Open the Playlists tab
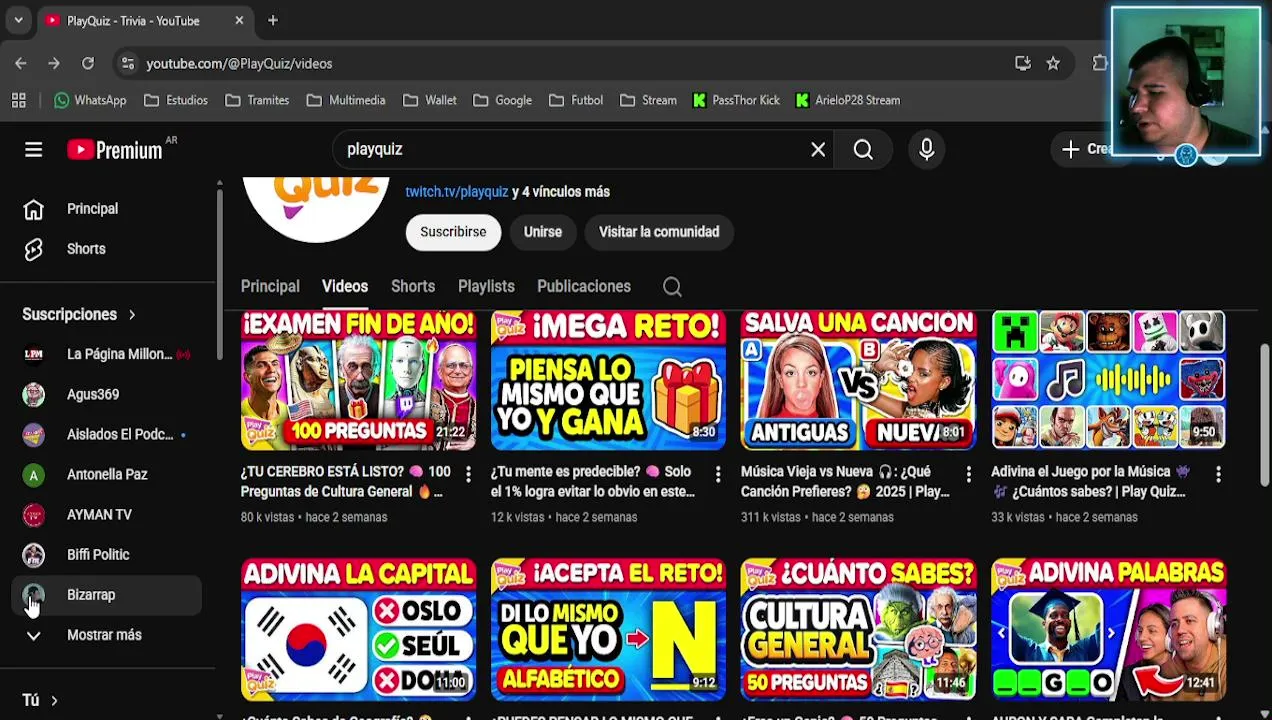The width and height of the screenshot is (1272, 720). [486, 286]
